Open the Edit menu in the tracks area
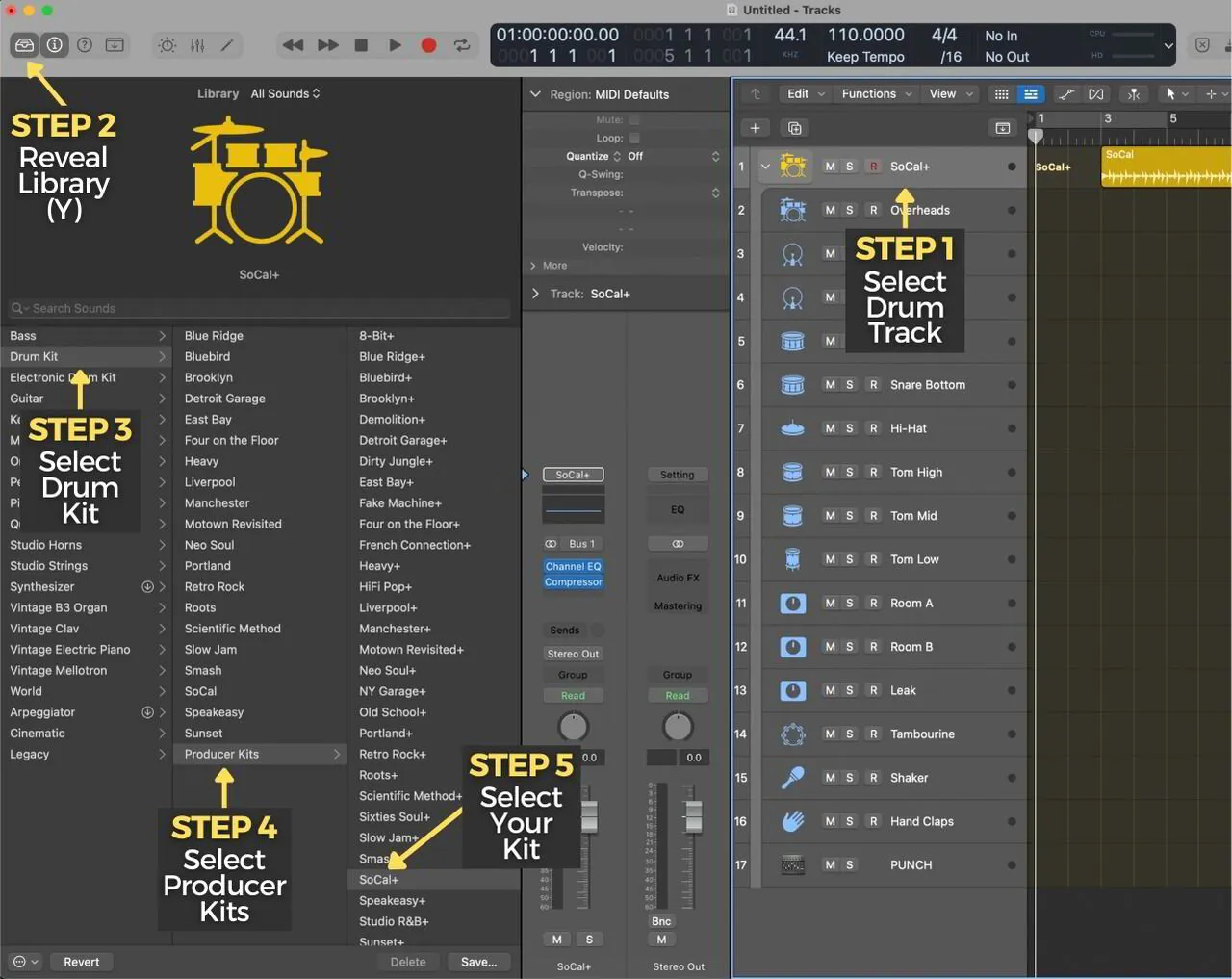Screen dimensions: 1232x979 click(x=803, y=93)
